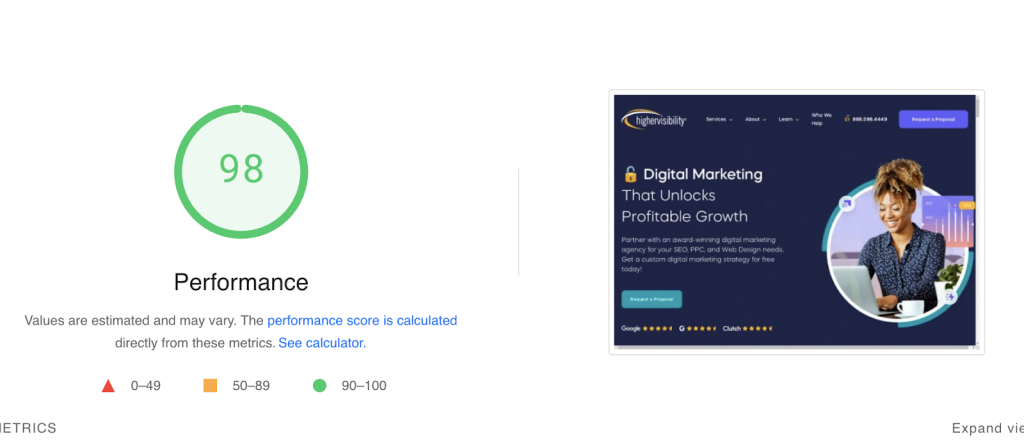
Task: Open the 'See calculator' link
Action: coord(322,343)
